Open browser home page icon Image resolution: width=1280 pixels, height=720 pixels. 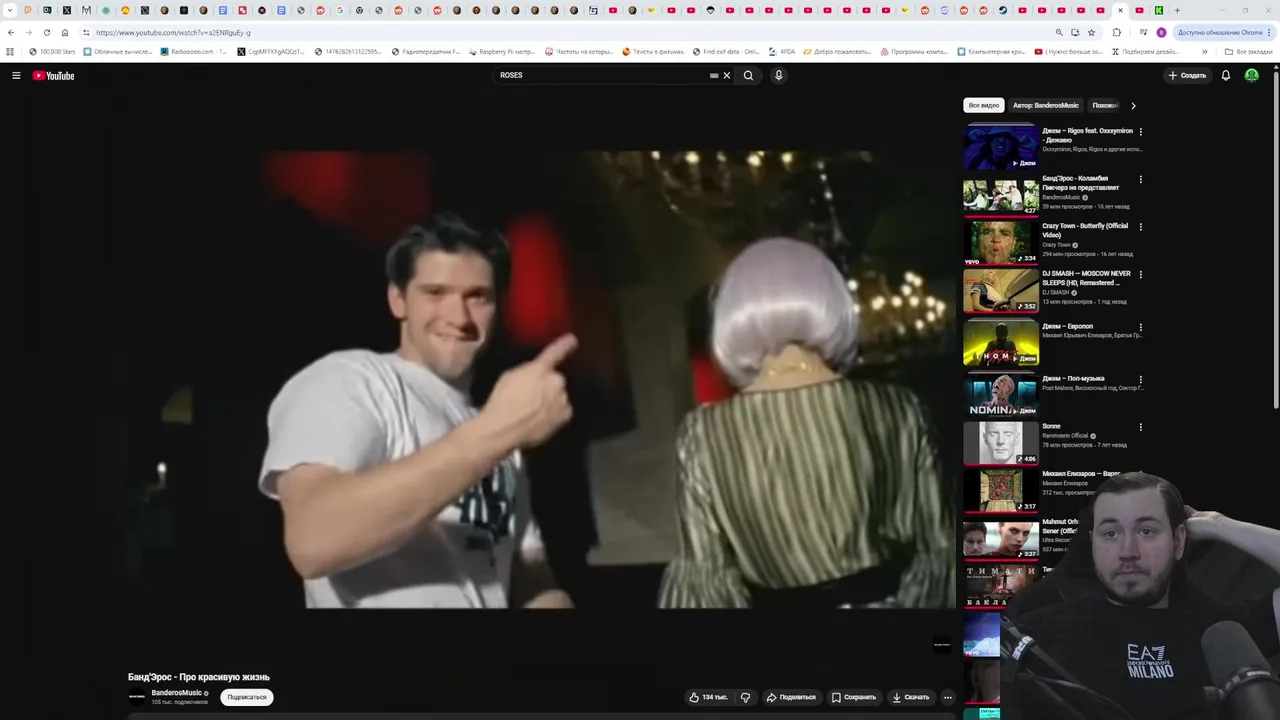tap(65, 32)
